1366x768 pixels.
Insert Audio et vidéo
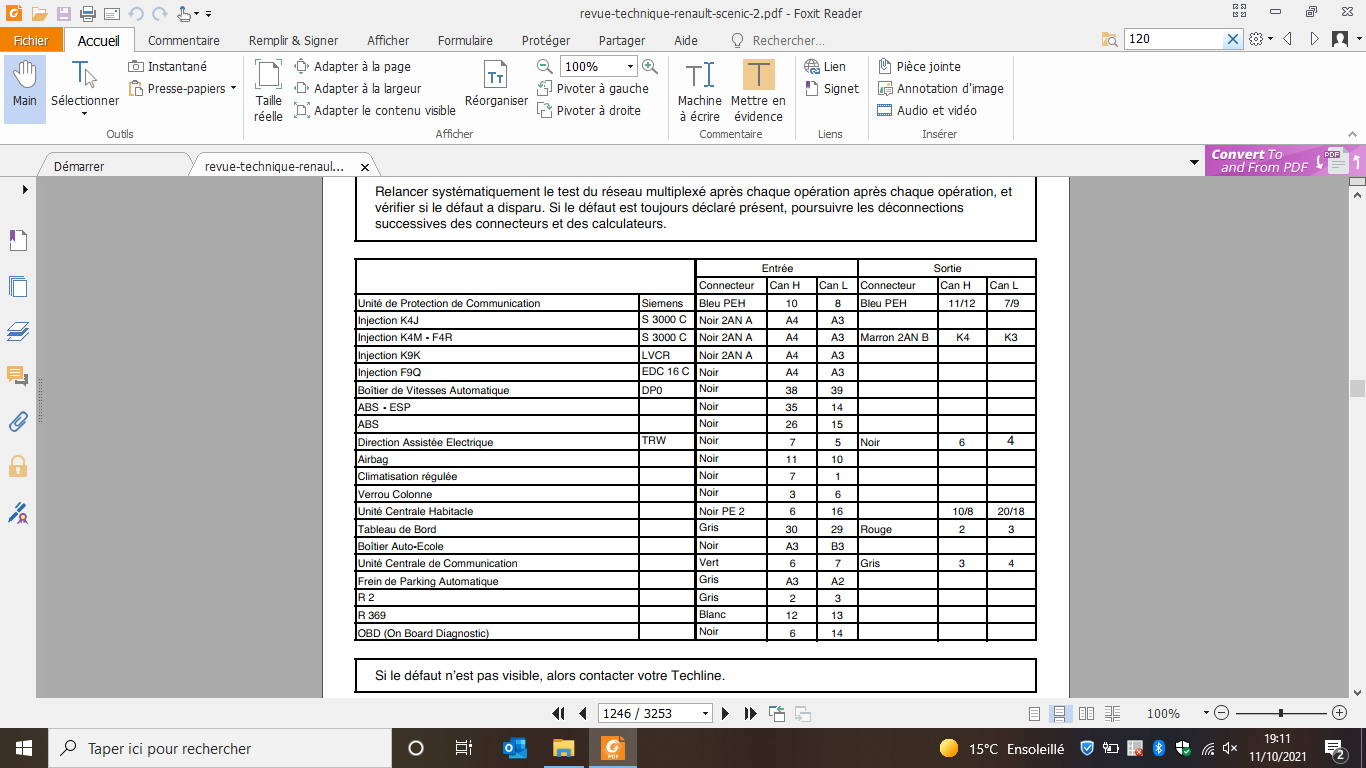[927, 110]
